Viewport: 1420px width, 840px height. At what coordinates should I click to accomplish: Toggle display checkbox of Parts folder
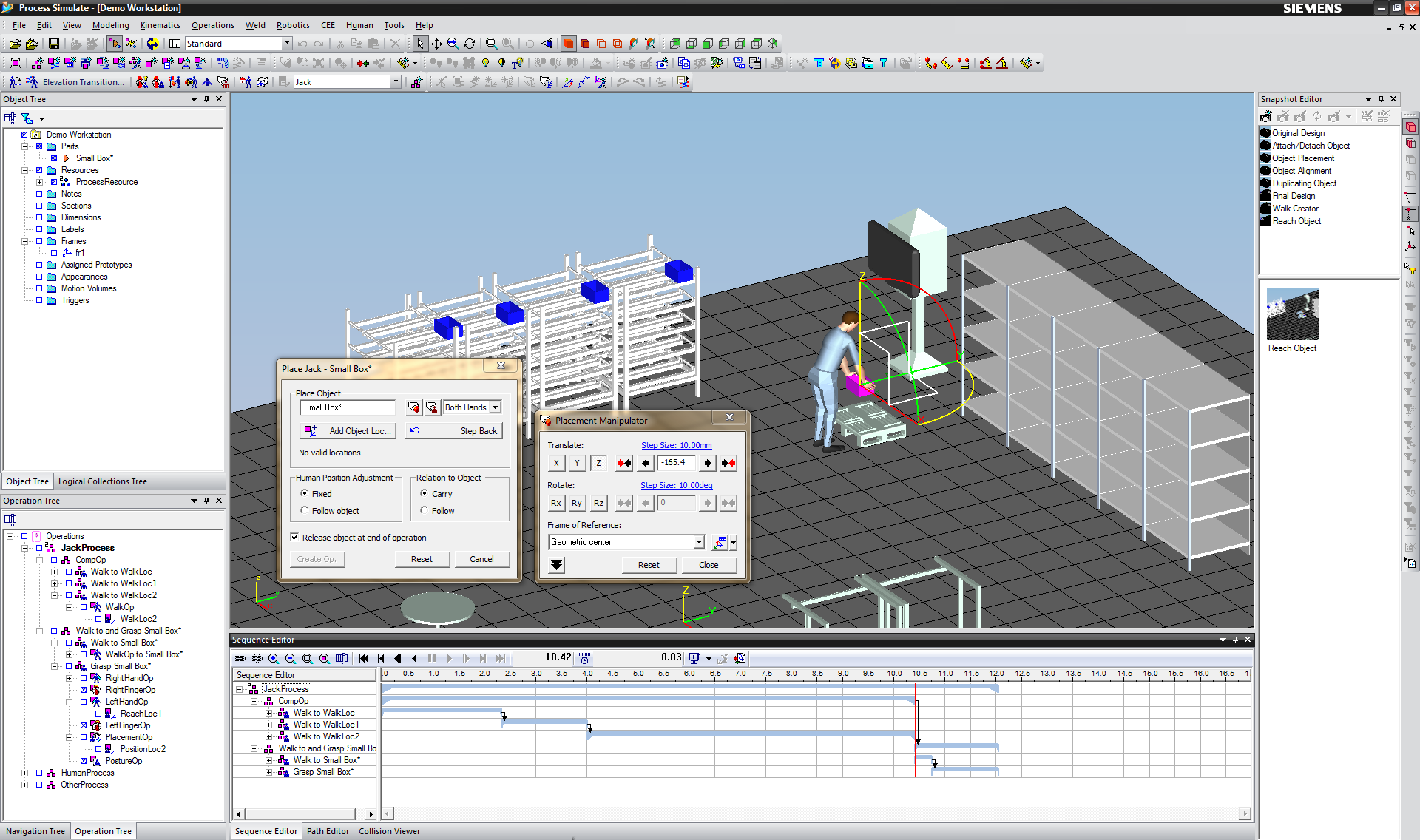click(x=39, y=146)
